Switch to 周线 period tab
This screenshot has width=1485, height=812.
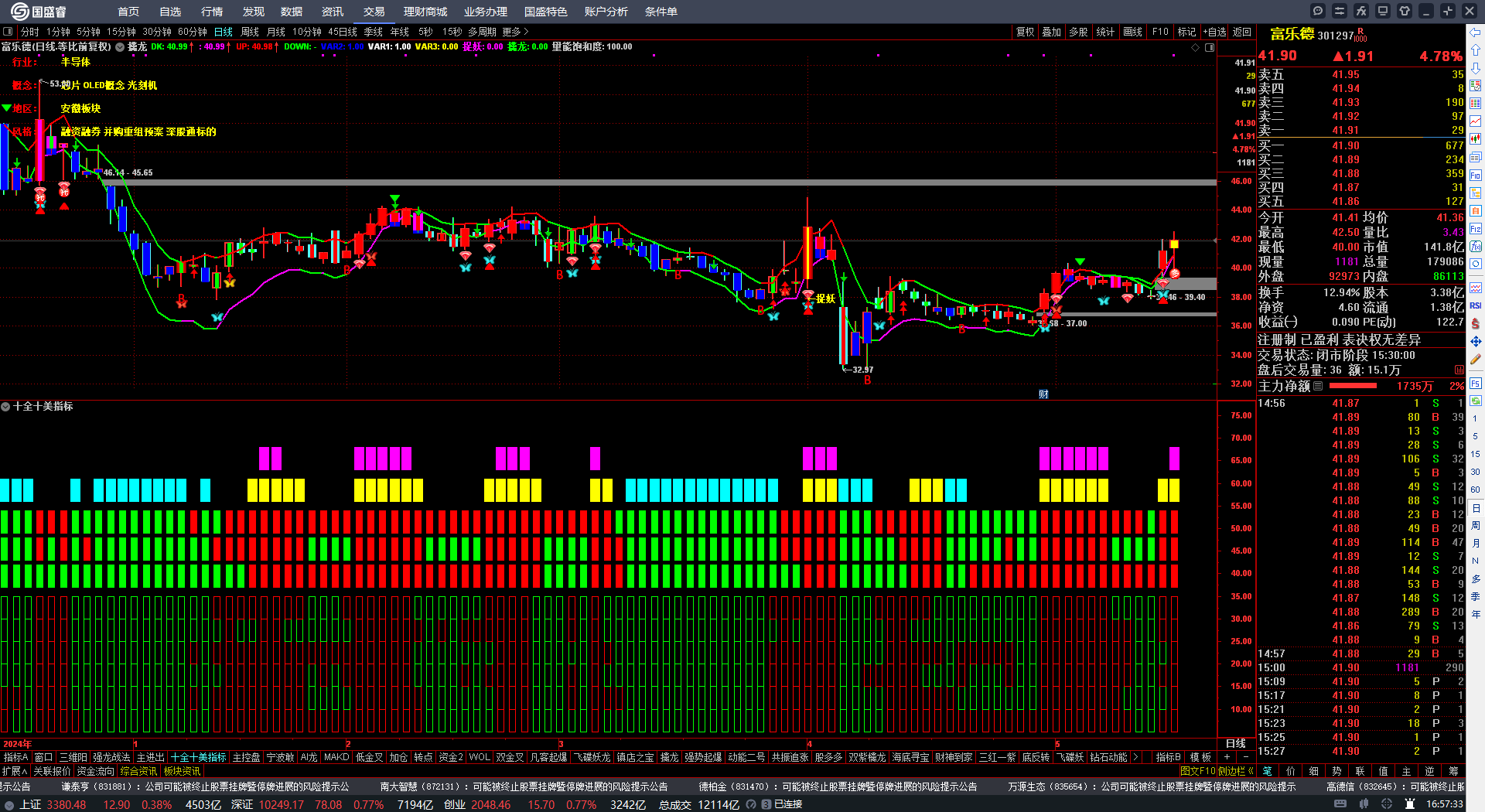250,32
